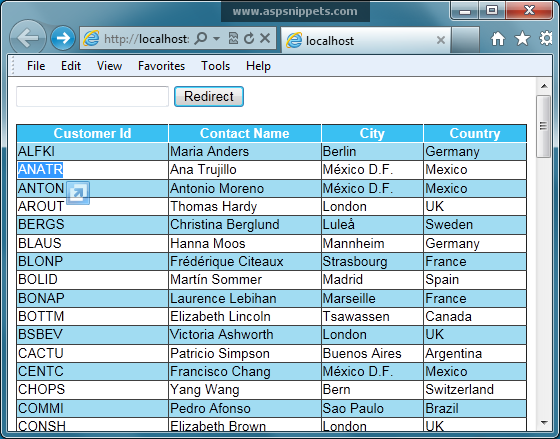Open the Tools gear icon

(x=546, y=39)
